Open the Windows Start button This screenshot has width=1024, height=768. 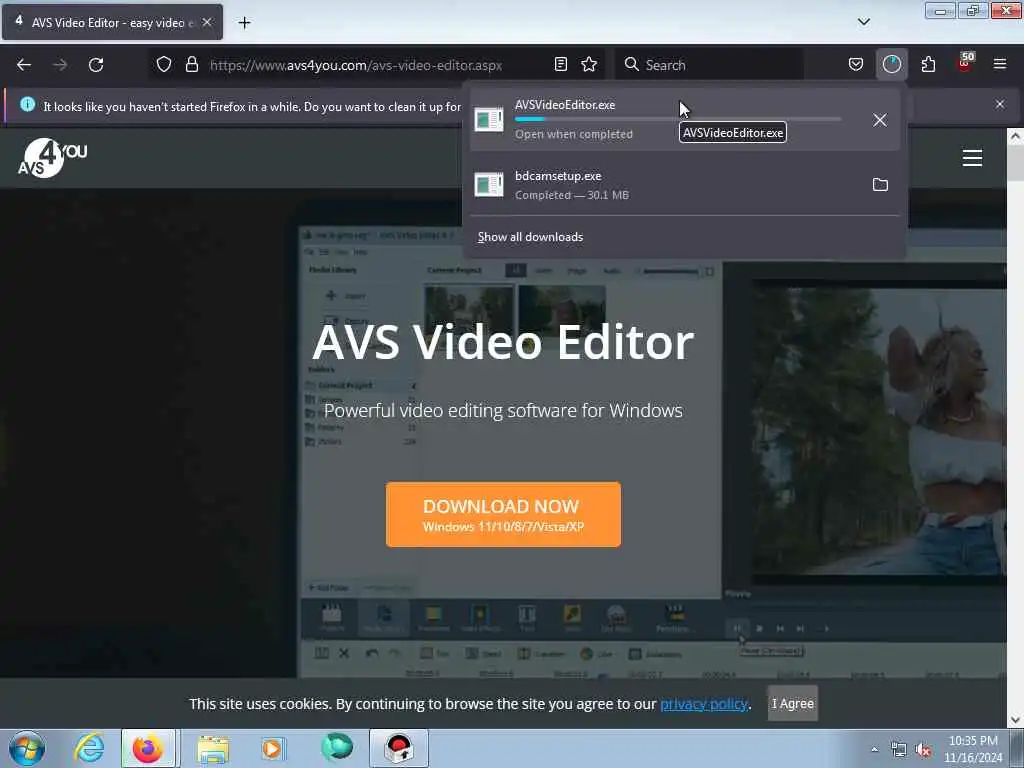[27, 748]
